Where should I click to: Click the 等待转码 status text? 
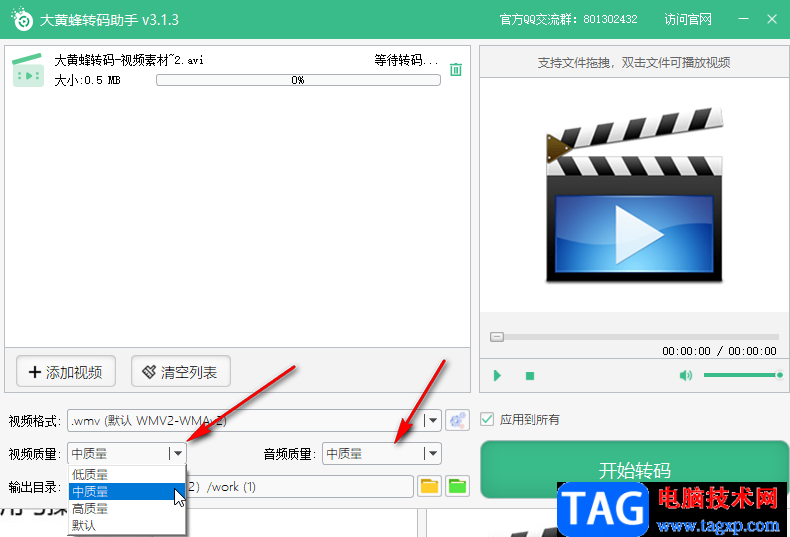tap(406, 60)
